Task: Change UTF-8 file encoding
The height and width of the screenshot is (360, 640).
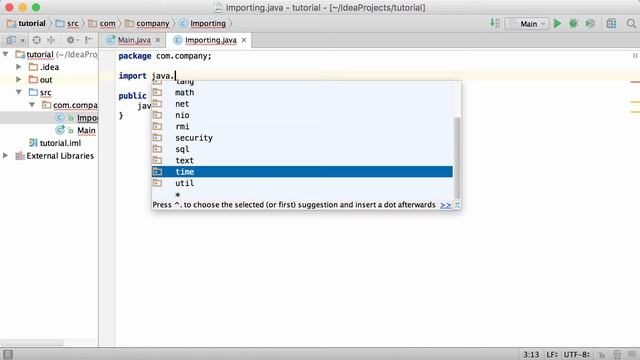Action: [x=576, y=354]
